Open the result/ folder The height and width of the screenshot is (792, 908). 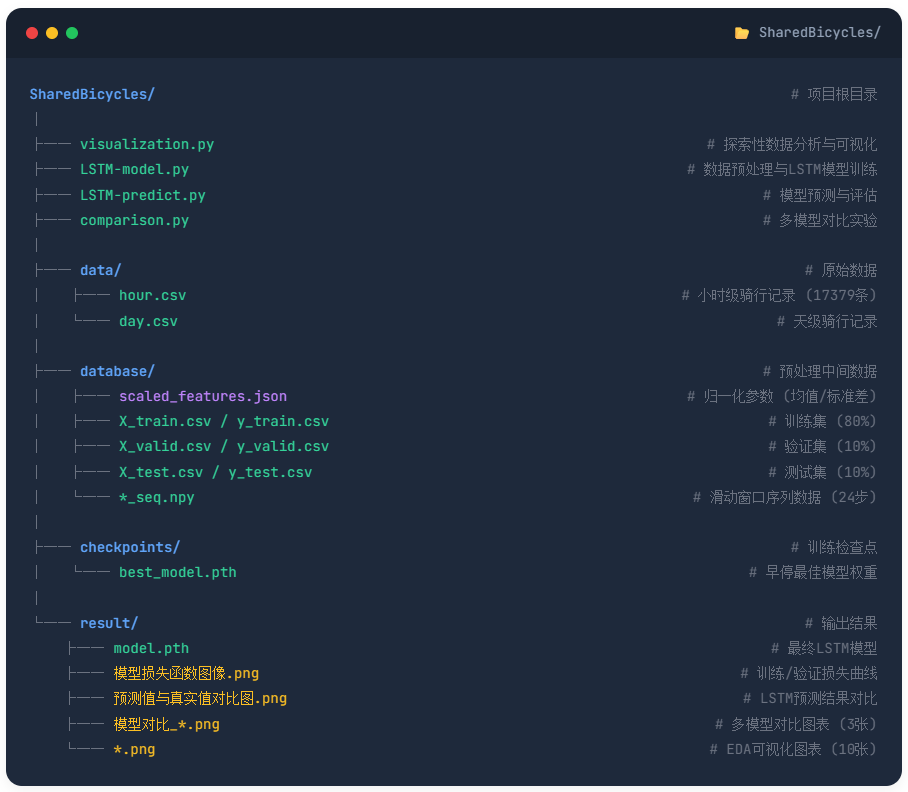(109, 623)
